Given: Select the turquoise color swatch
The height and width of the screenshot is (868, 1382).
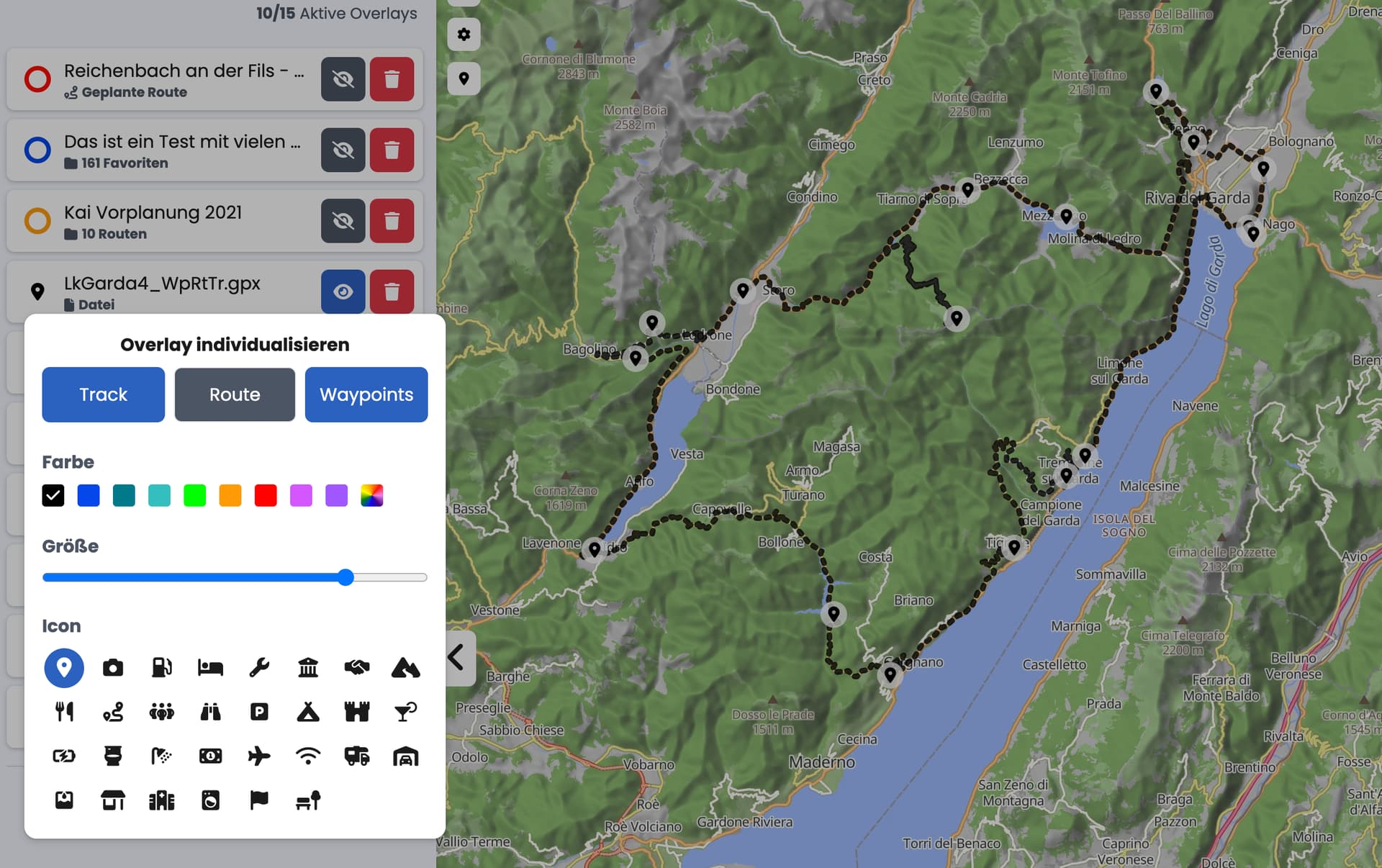Looking at the screenshot, I should pyautogui.click(x=159, y=495).
